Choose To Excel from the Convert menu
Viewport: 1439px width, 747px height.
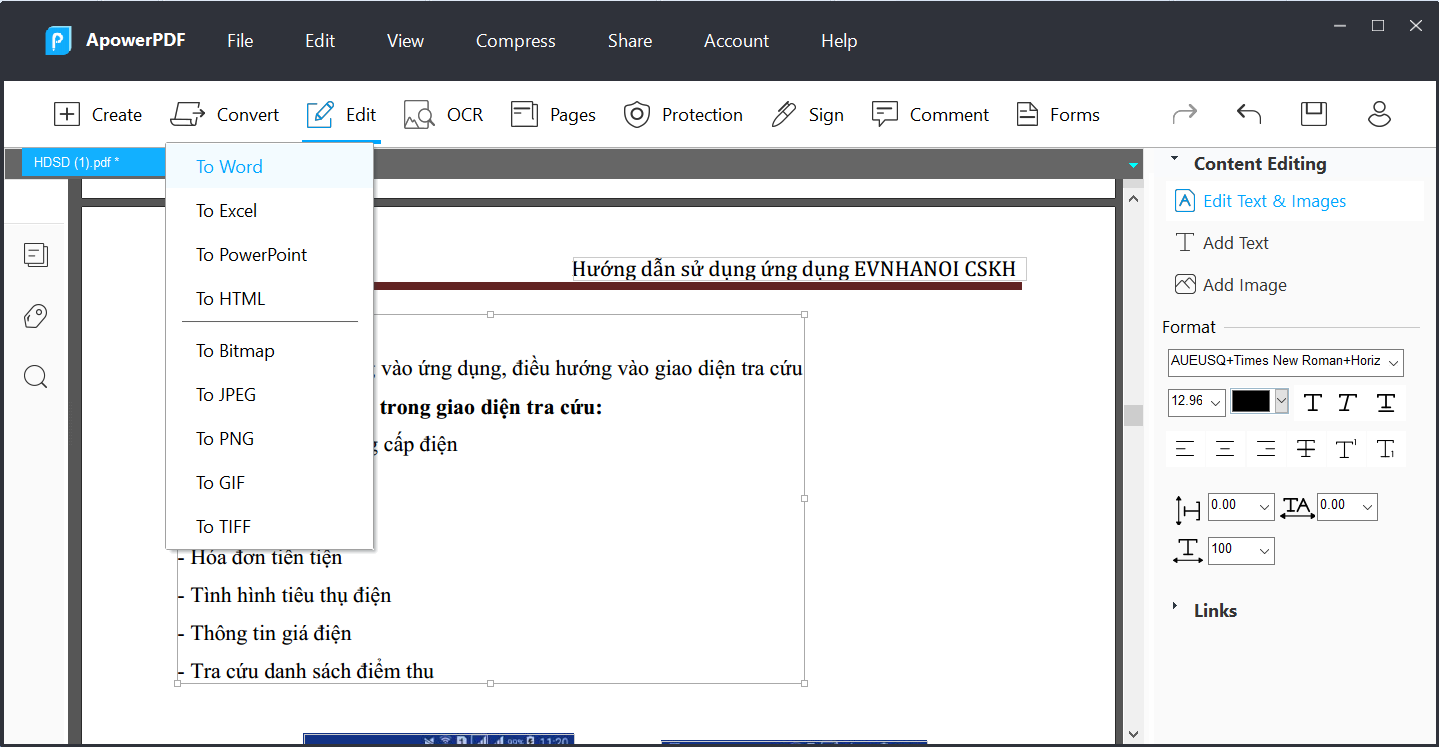pyautogui.click(x=228, y=210)
